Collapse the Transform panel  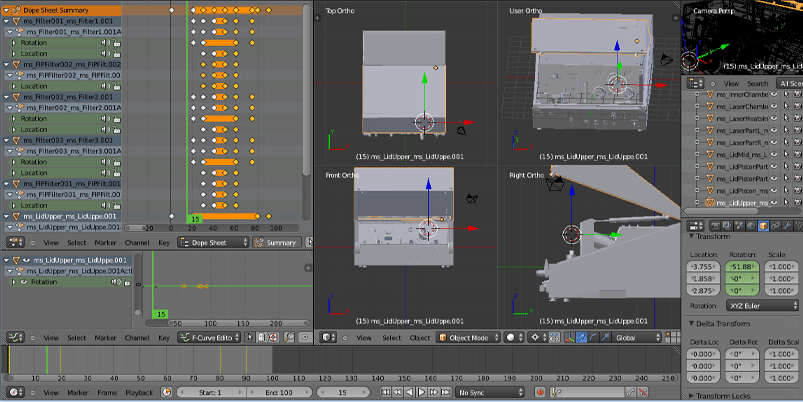tap(692, 237)
